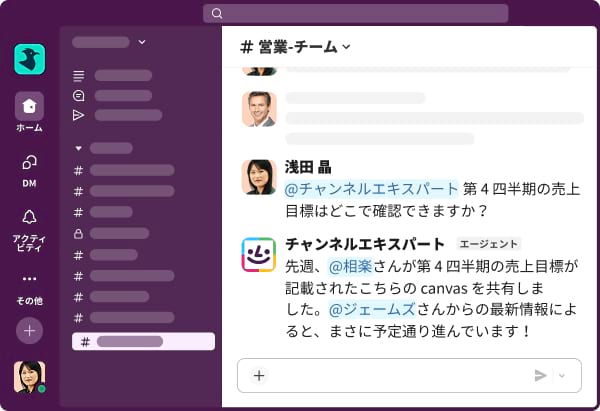
Task: Click the エージェント badge
Action: pos(488,244)
